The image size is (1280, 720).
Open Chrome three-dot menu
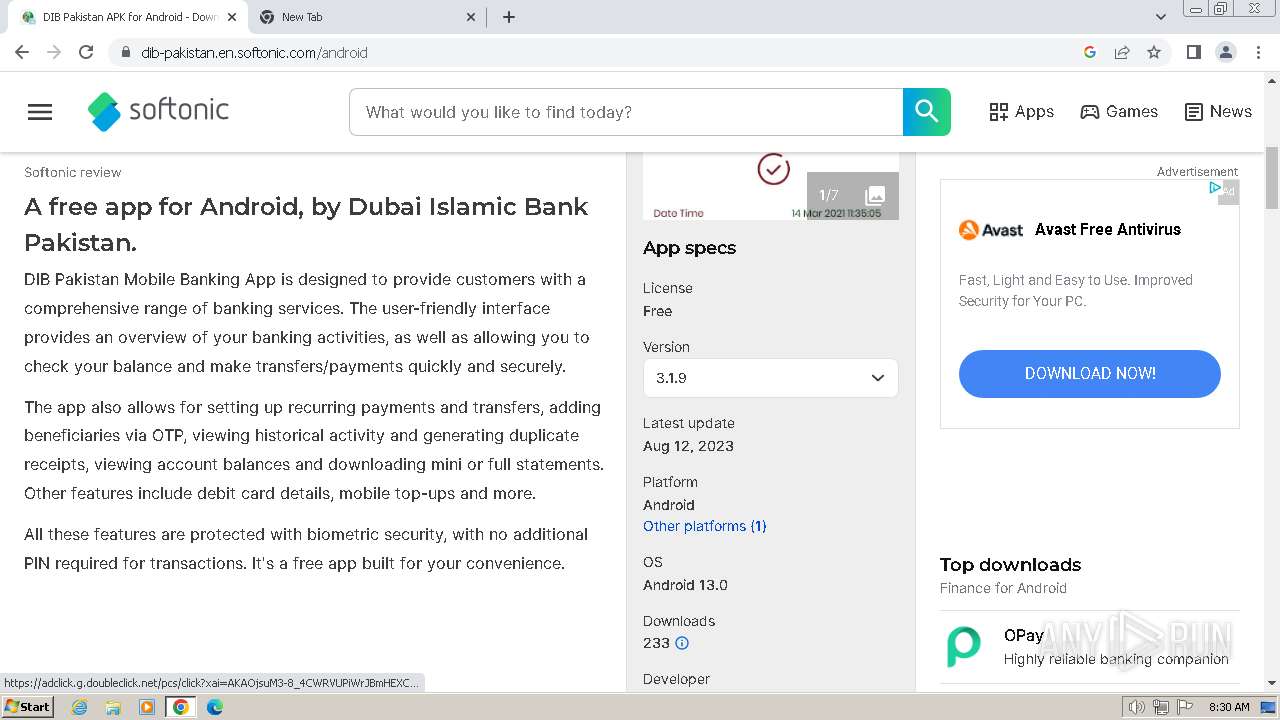(x=1258, y=52)
